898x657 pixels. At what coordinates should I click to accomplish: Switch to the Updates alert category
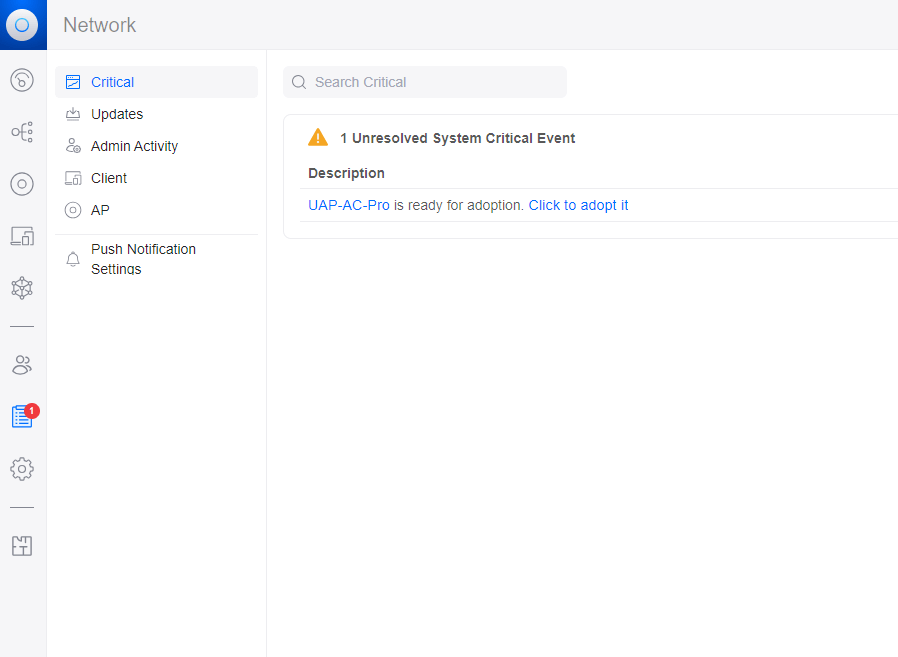117,114
